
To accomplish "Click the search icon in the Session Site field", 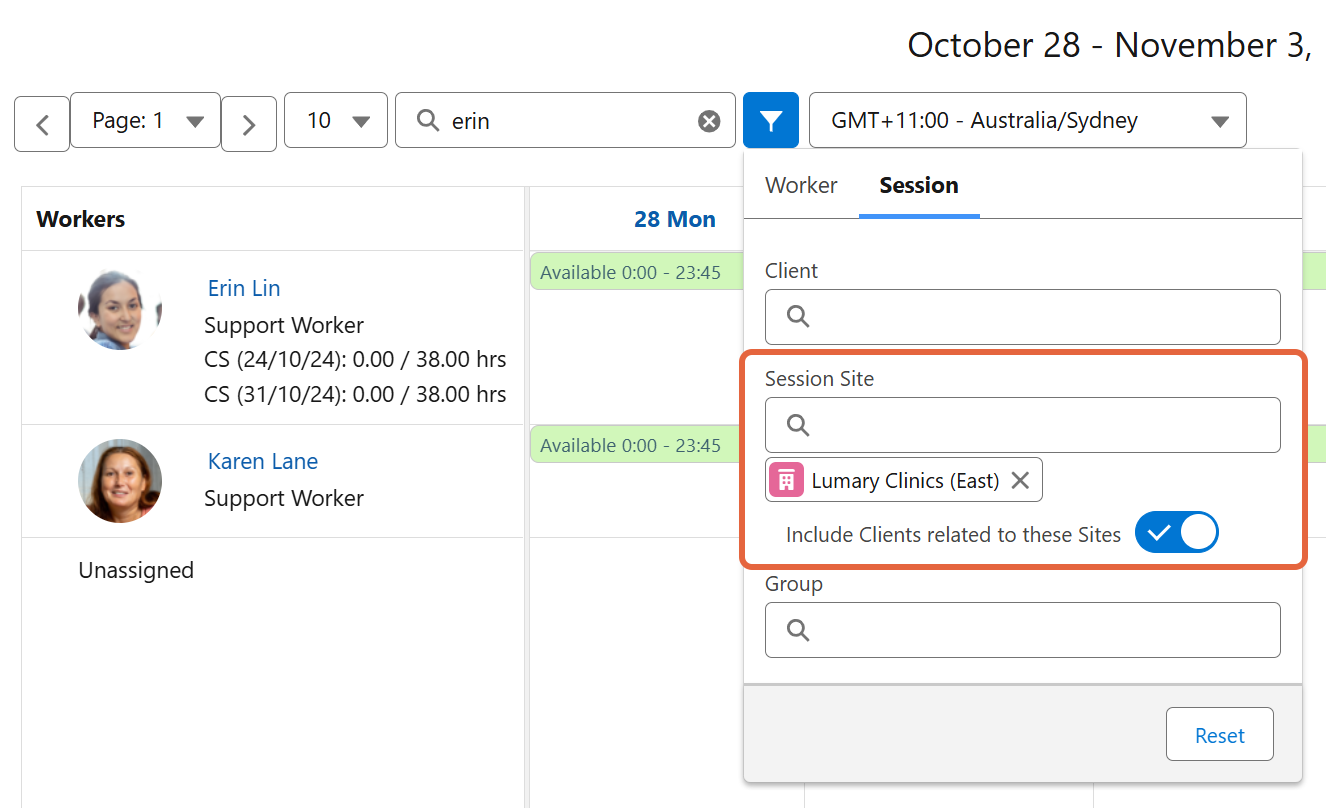I will (796, 424).
